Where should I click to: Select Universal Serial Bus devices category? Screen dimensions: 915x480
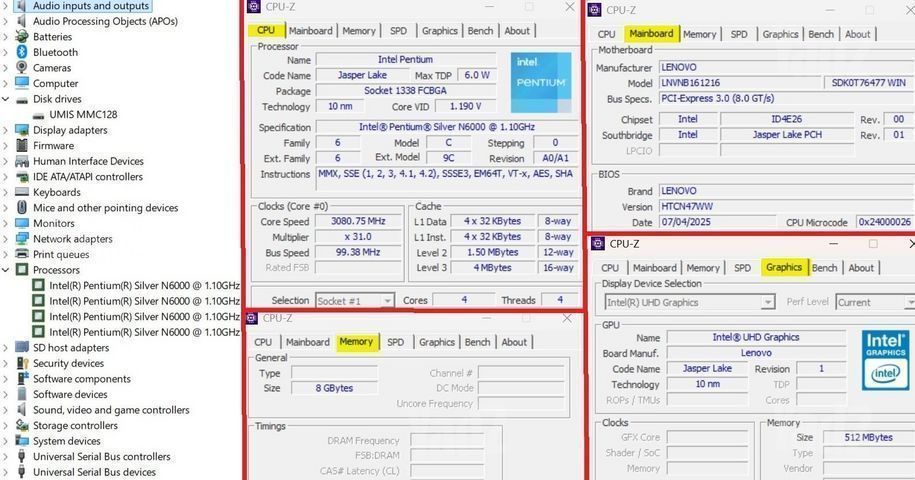point(94,472)
